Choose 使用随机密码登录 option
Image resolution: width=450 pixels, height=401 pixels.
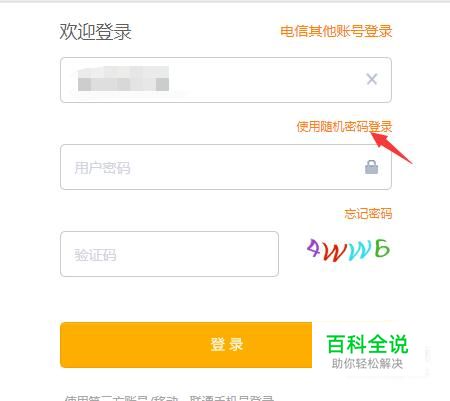click(344, 127)
